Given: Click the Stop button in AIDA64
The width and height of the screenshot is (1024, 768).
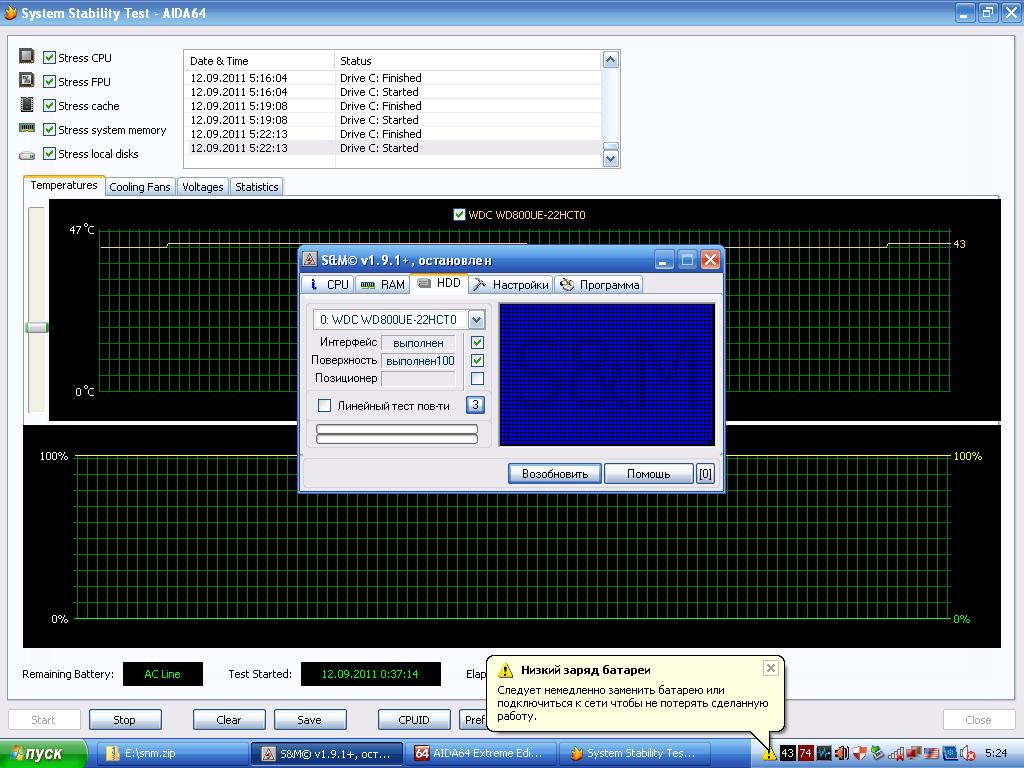Looking at the screenshot, I should pos(124,720).
